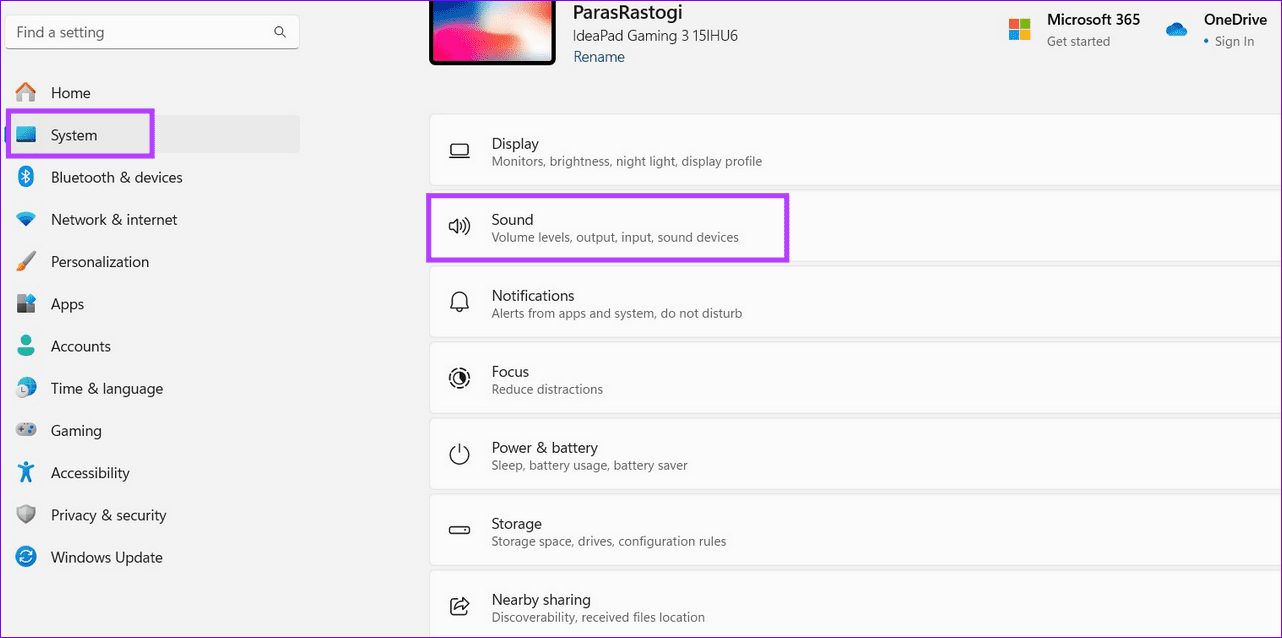Click the Bluetooth icon in the sidebar
The width and height of the screenshot is (1282, 638).
coord(25,177)
